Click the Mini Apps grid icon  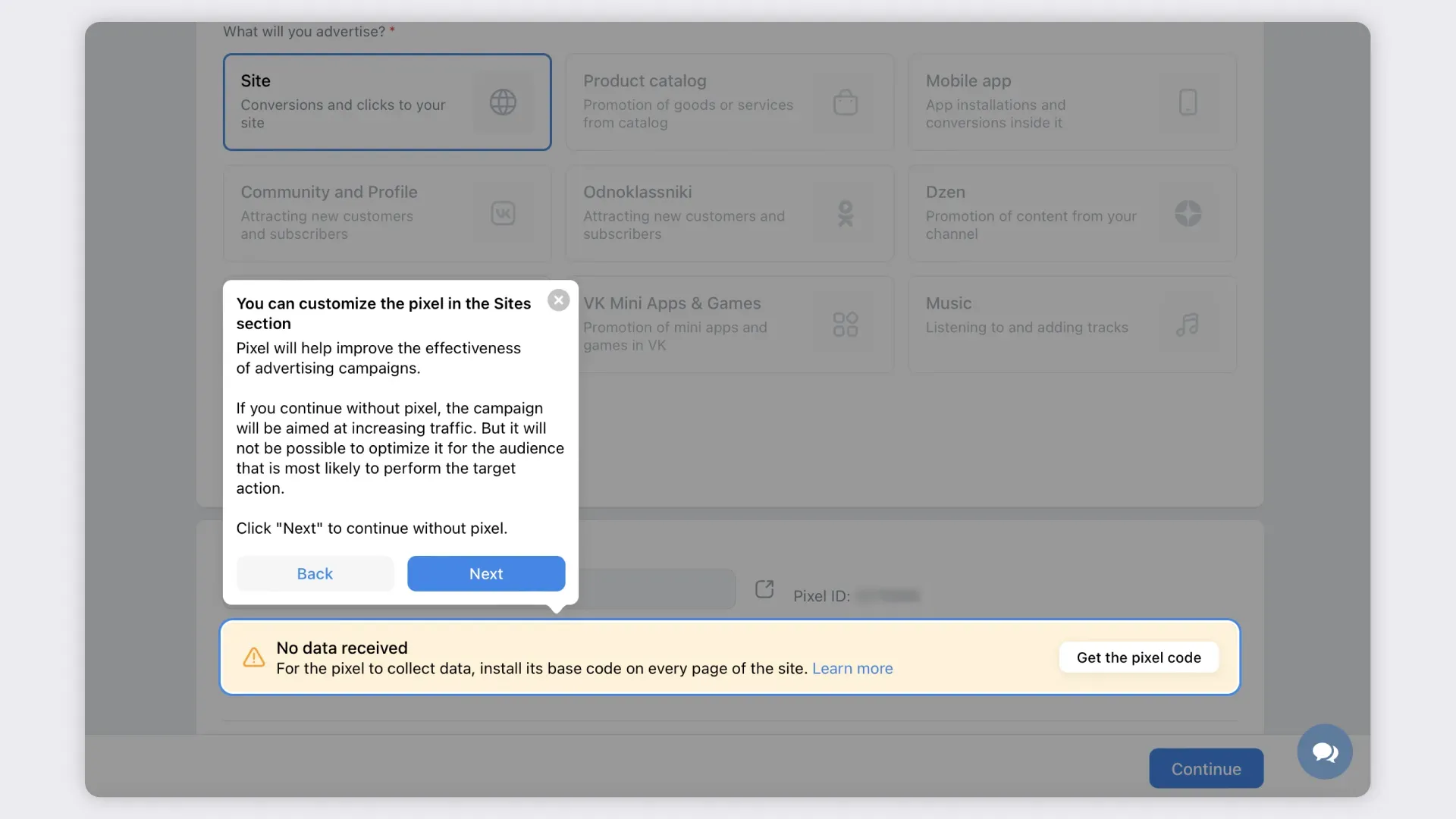[845, 325]
